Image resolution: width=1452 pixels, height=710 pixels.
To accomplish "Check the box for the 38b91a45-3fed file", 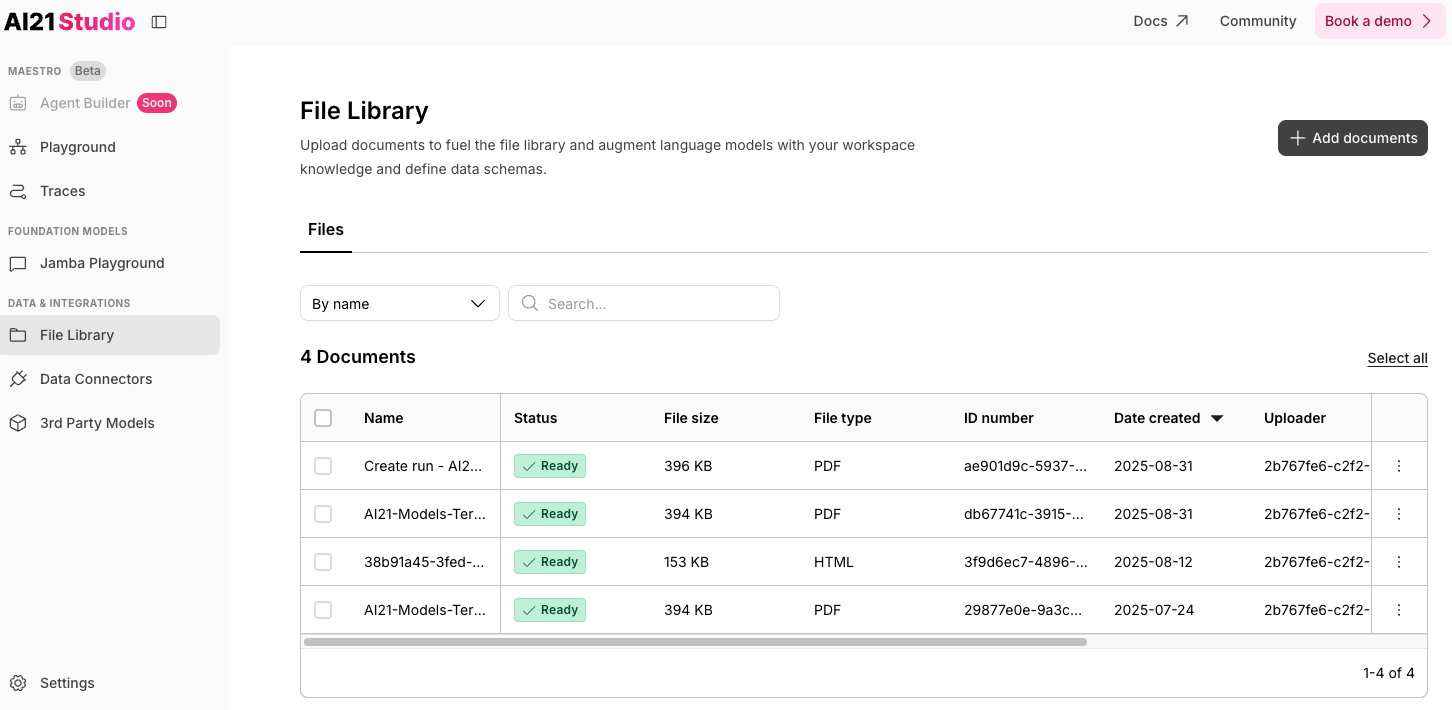I will 323,562.
